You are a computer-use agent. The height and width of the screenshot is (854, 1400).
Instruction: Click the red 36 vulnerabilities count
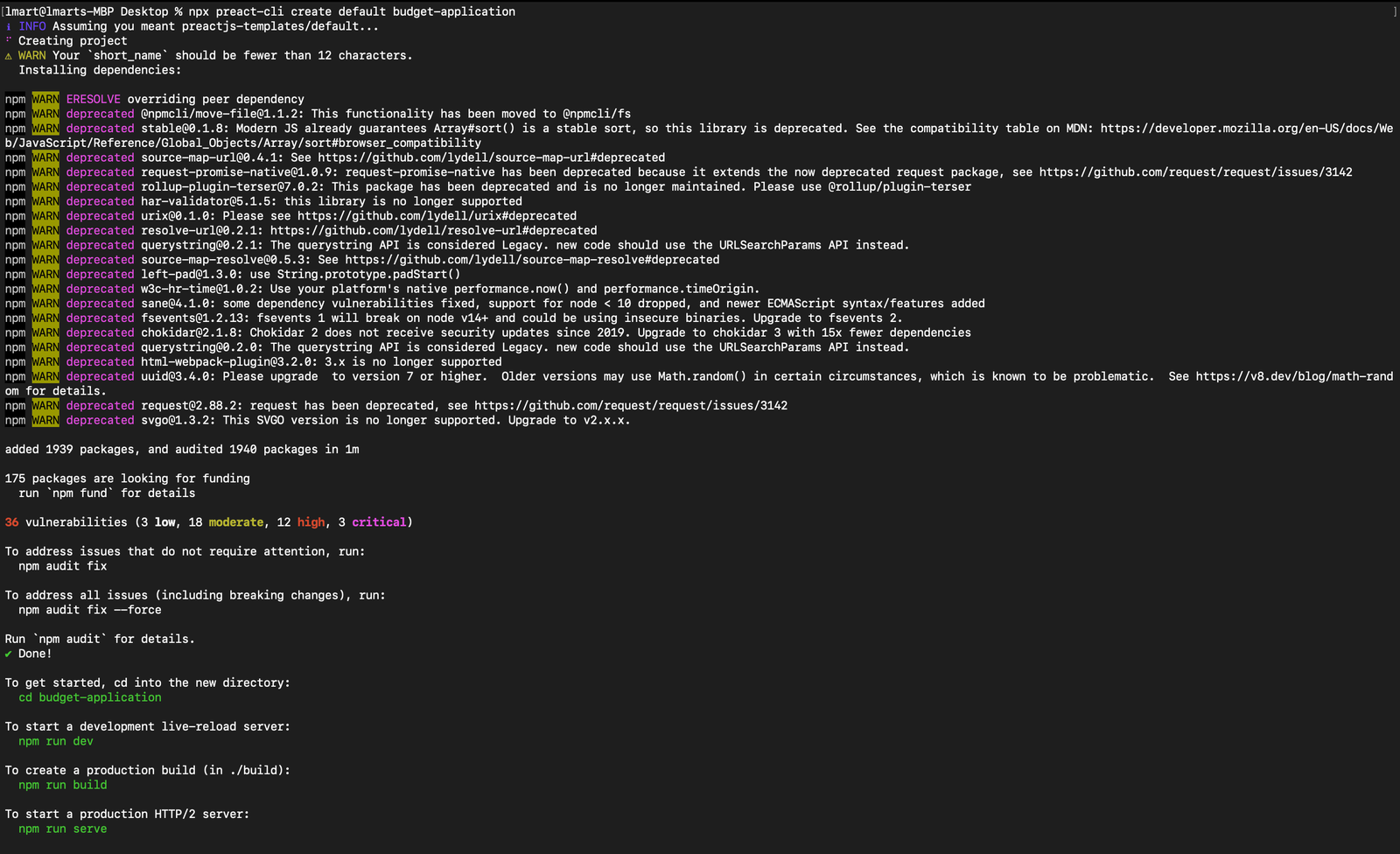[x=11, y=522]
